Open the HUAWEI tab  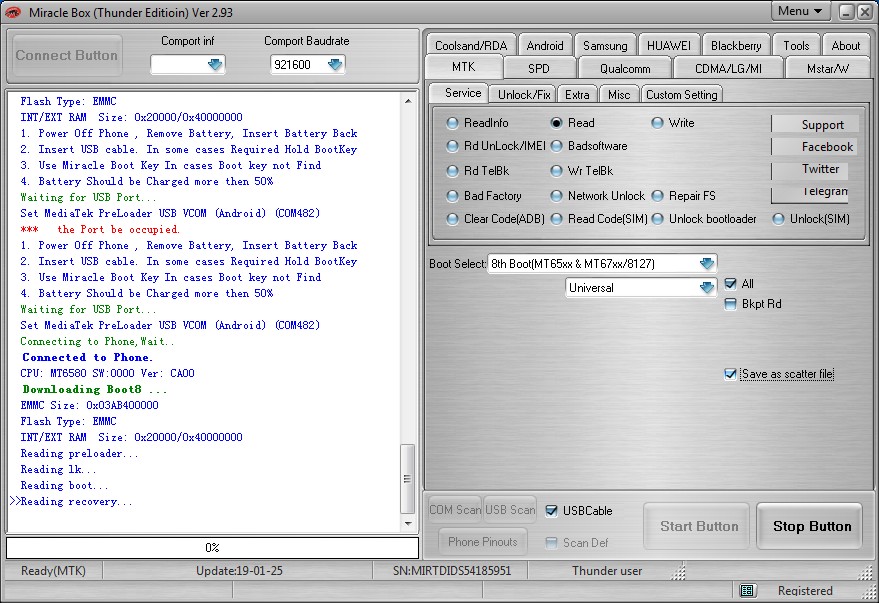[669, 45]
